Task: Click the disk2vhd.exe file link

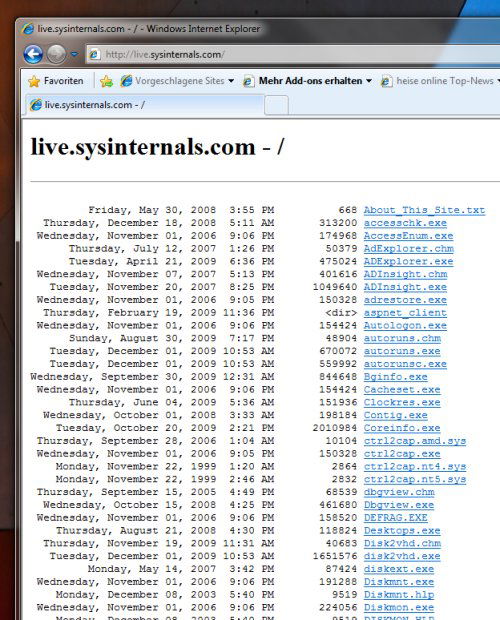Action: (402, 556)
